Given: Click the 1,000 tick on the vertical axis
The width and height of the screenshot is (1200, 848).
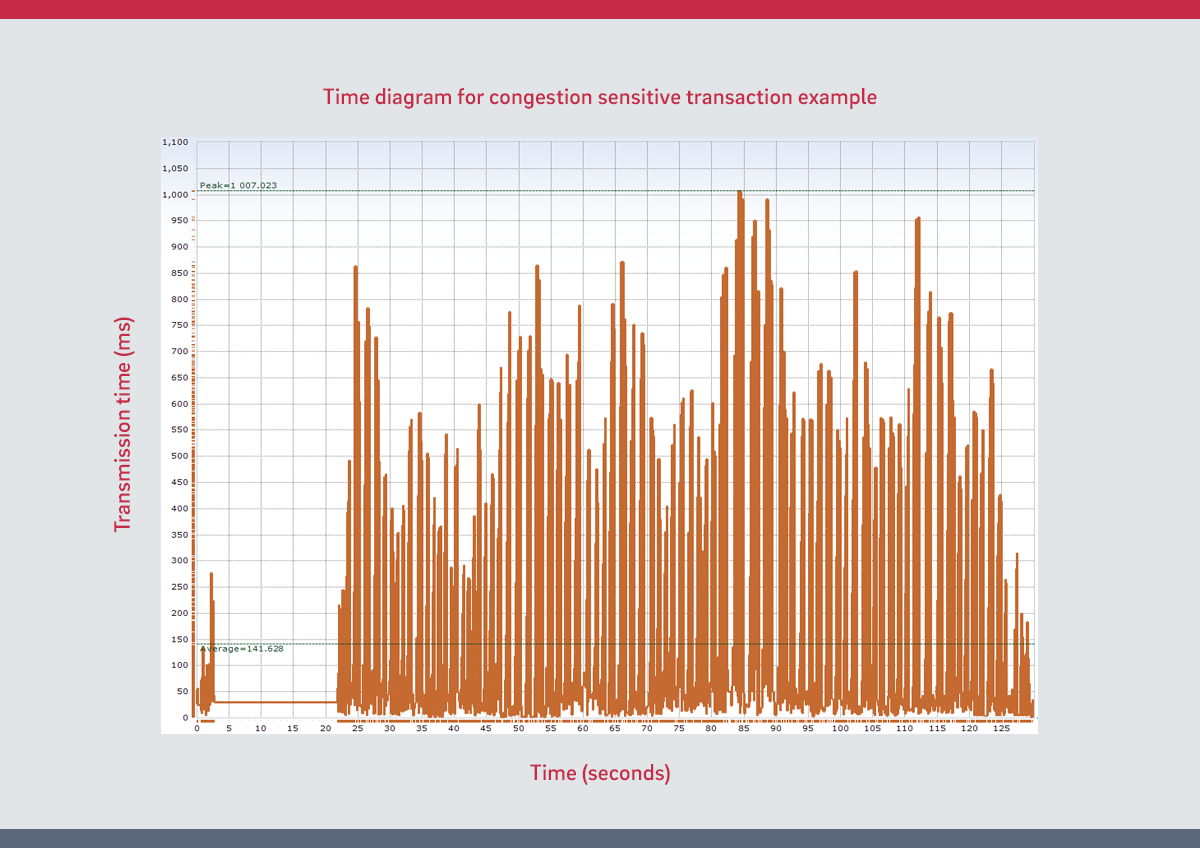Looking at the screenshot, I should (175, 195).
